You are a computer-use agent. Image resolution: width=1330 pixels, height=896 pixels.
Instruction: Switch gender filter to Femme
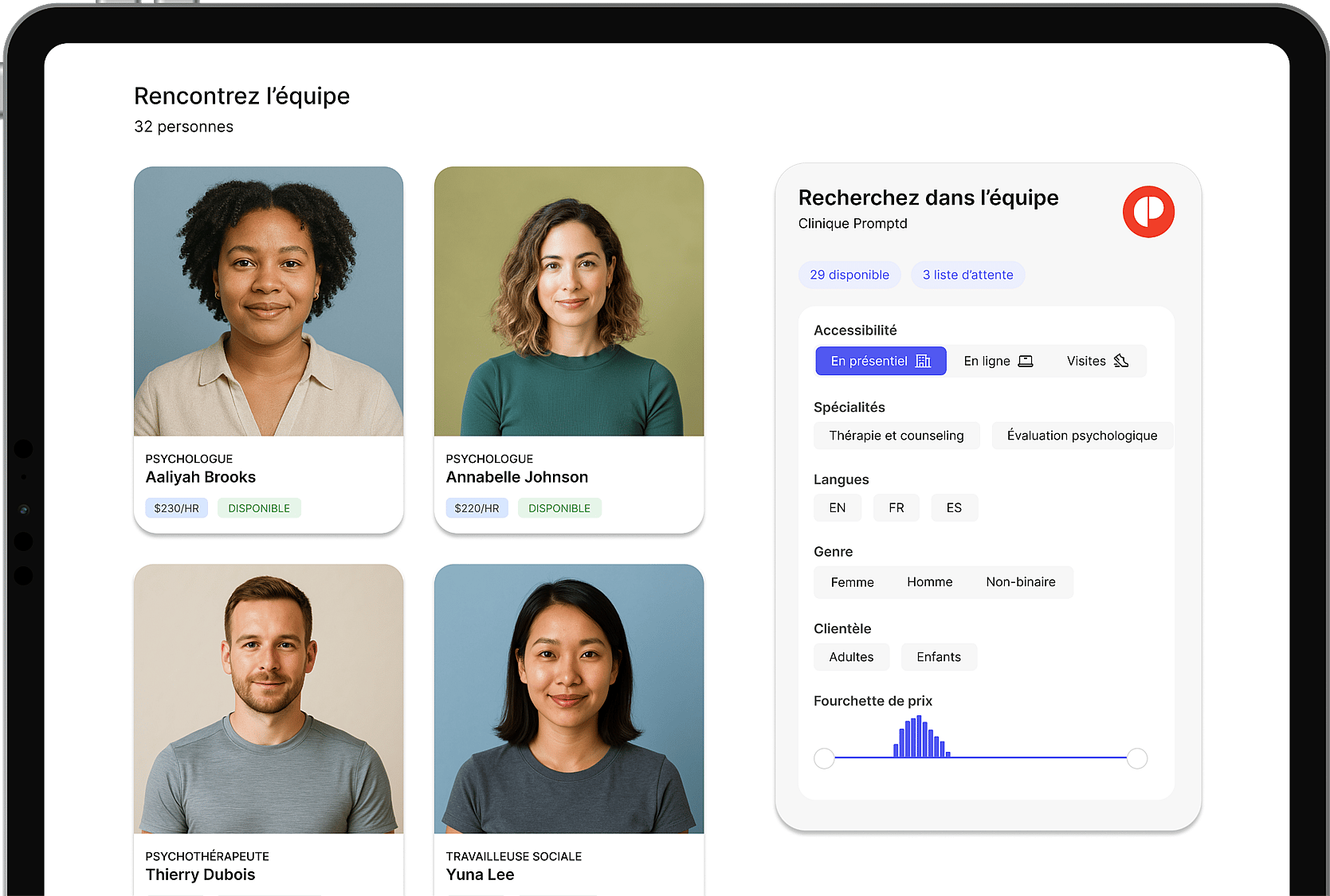point(852,582)
